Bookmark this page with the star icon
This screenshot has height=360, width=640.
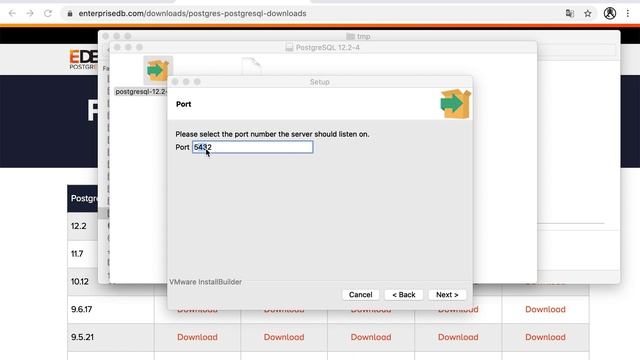[x=588, y=13]
